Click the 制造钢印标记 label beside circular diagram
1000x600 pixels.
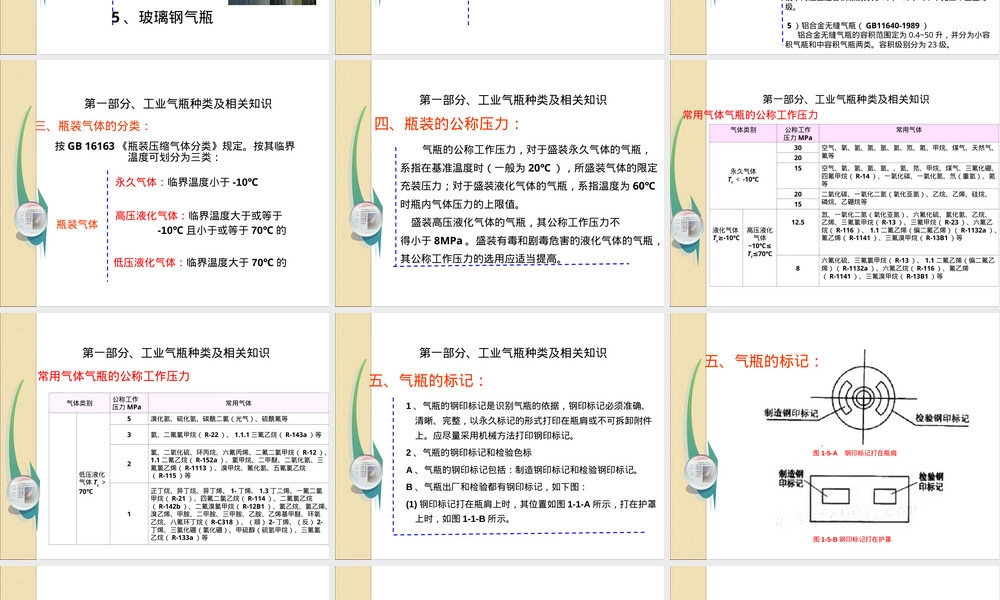(x=791, y=413)
